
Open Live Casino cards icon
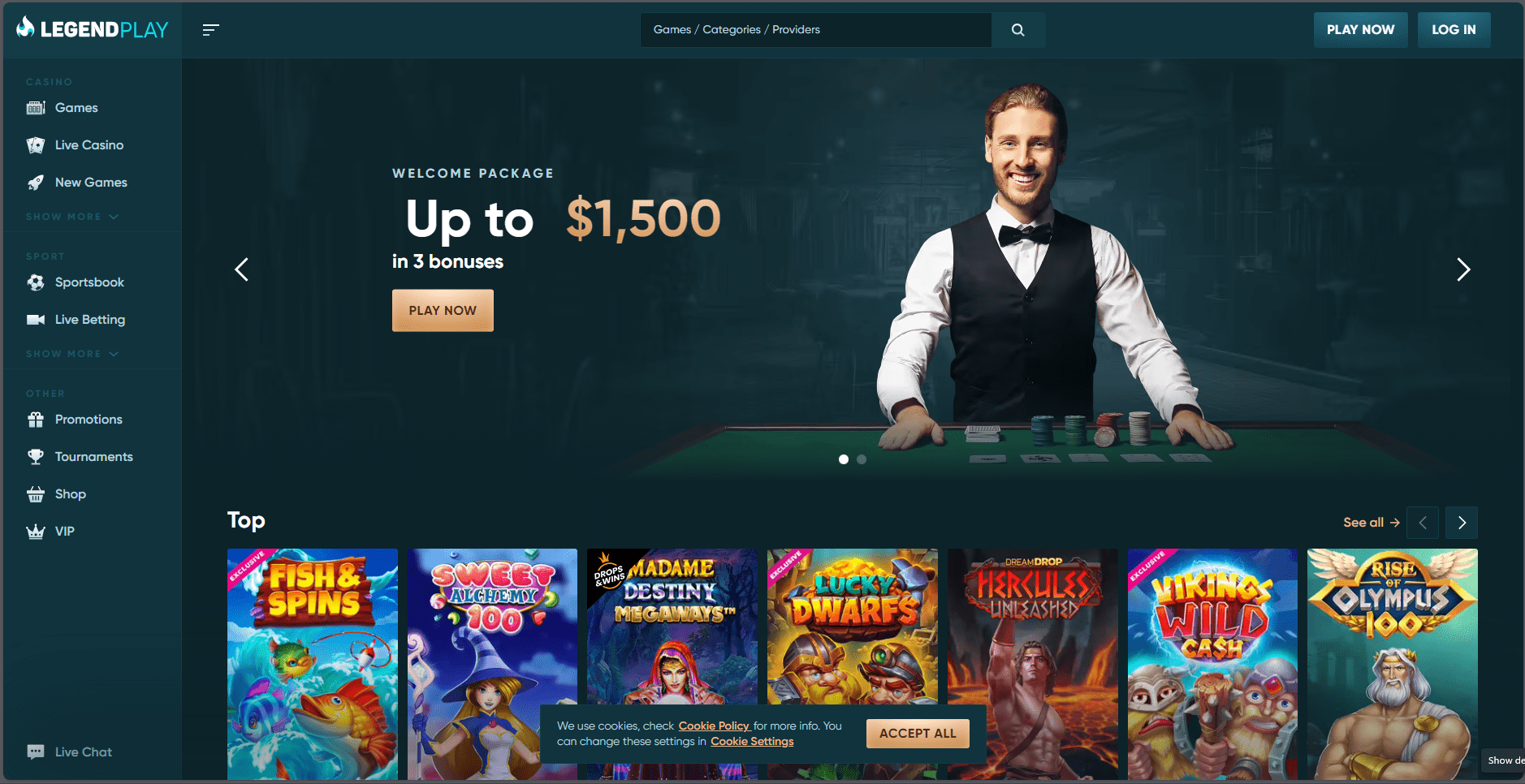click(36, 145)
